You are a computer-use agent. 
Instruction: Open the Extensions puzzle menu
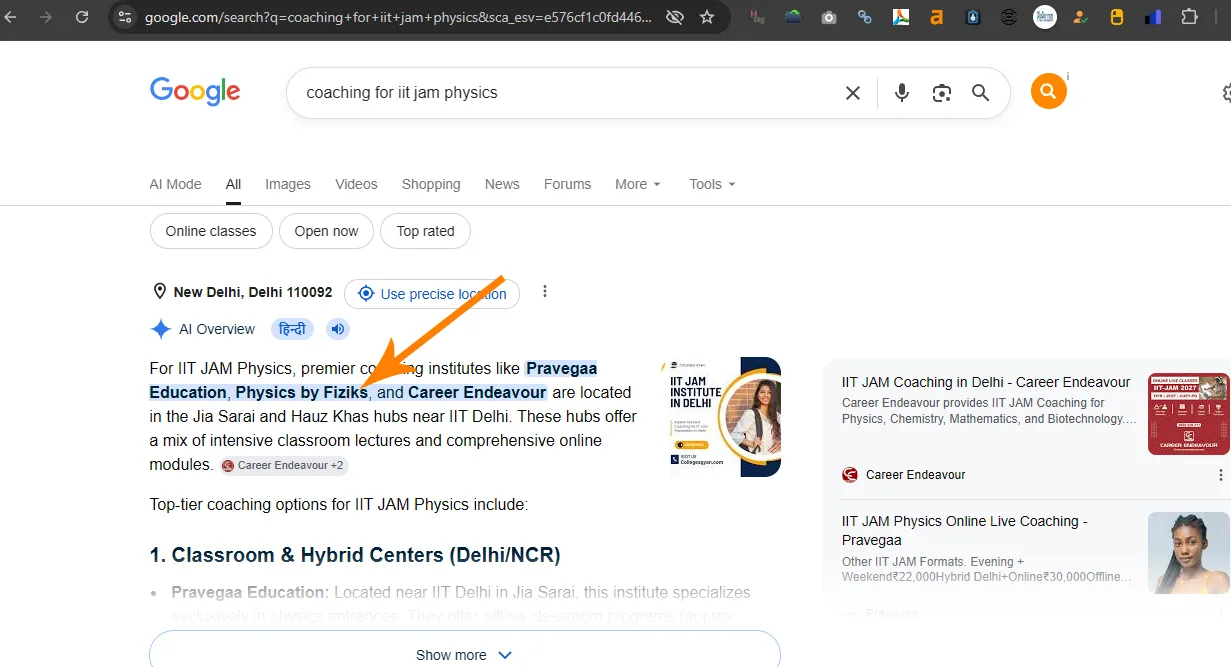coord(1189,17)
